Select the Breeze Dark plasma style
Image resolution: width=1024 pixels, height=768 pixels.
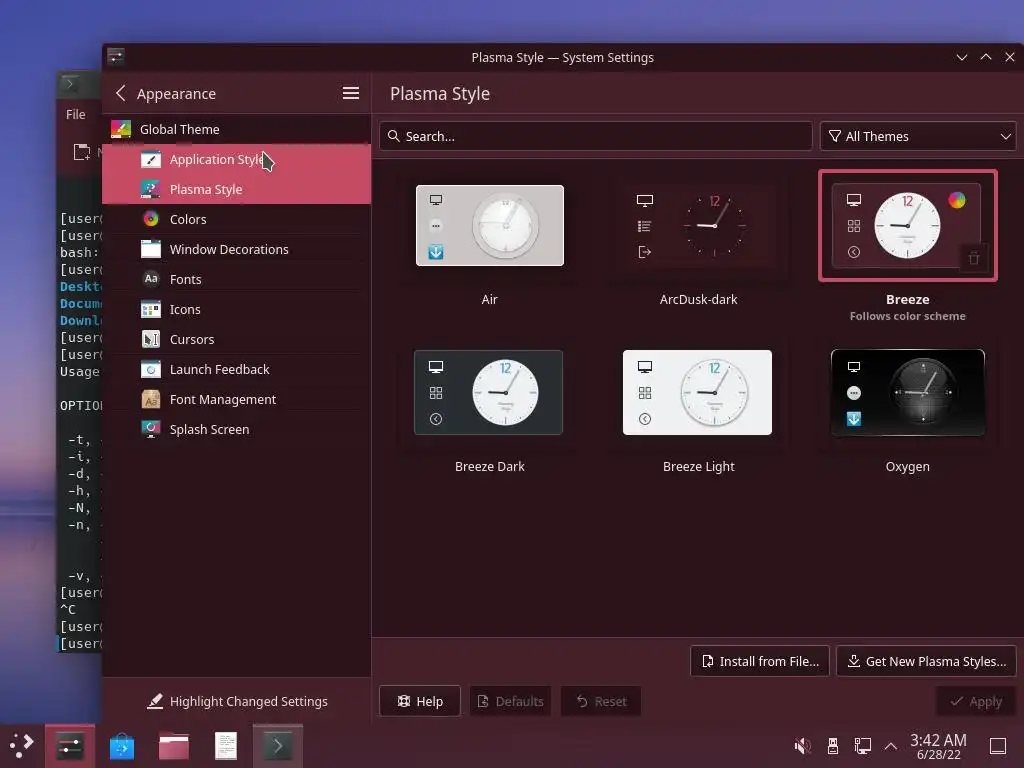click(489, 392)
